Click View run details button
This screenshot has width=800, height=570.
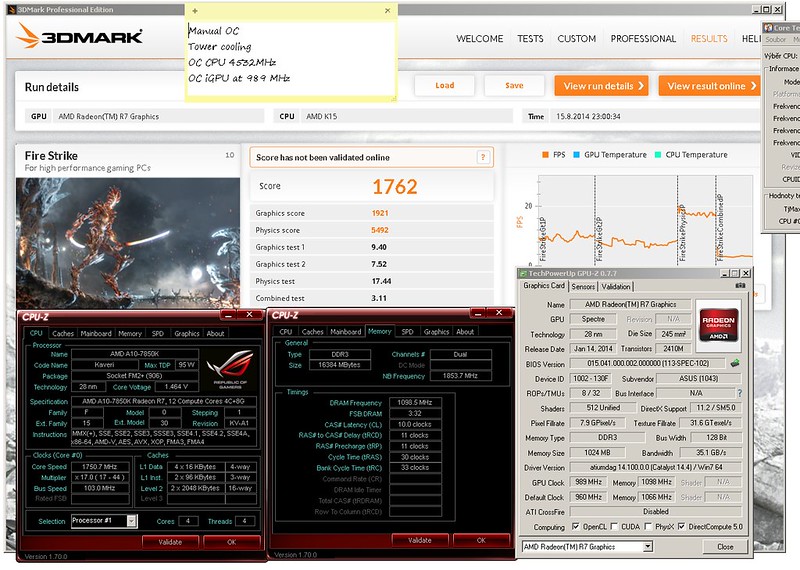(x=602, y=86)
